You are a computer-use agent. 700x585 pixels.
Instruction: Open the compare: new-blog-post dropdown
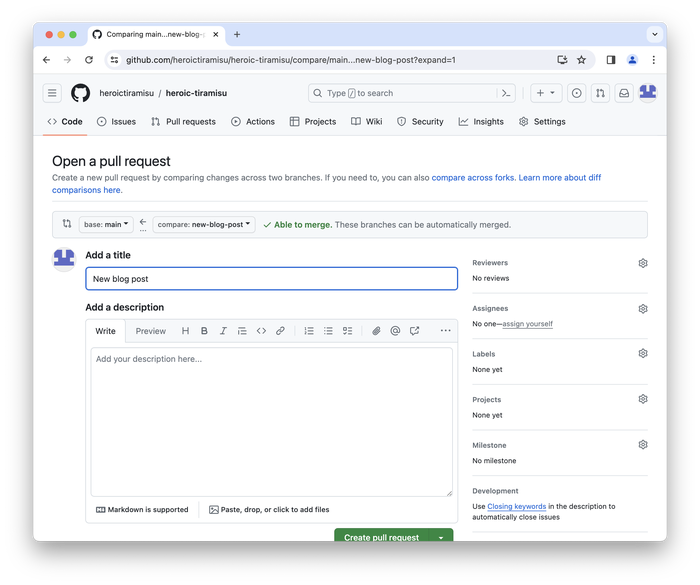tap(204, 224)
